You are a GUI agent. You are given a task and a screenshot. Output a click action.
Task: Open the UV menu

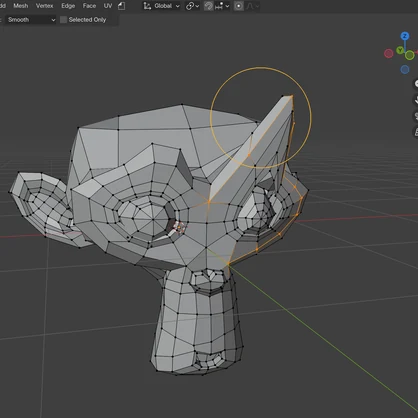tap(108, 6)
